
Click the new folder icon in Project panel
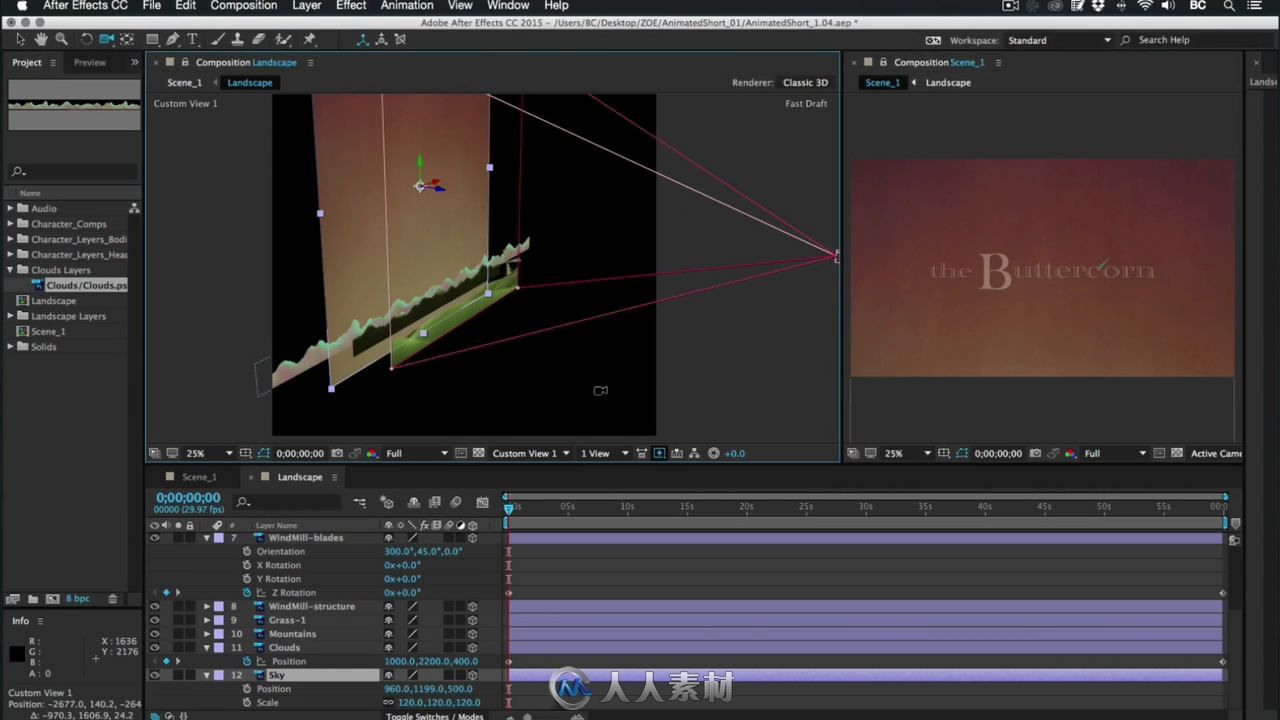coord(33,598)
